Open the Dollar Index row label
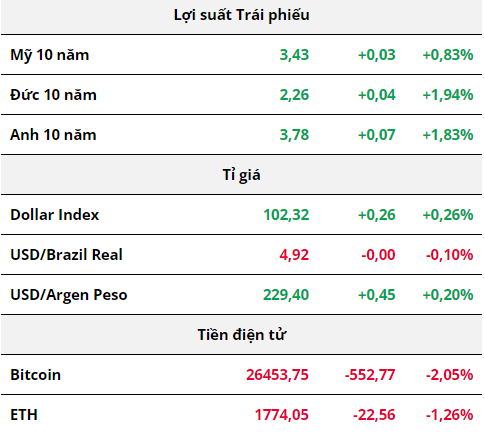The height and width of the screenshot is (434, 484). click(x=55, y=215)
